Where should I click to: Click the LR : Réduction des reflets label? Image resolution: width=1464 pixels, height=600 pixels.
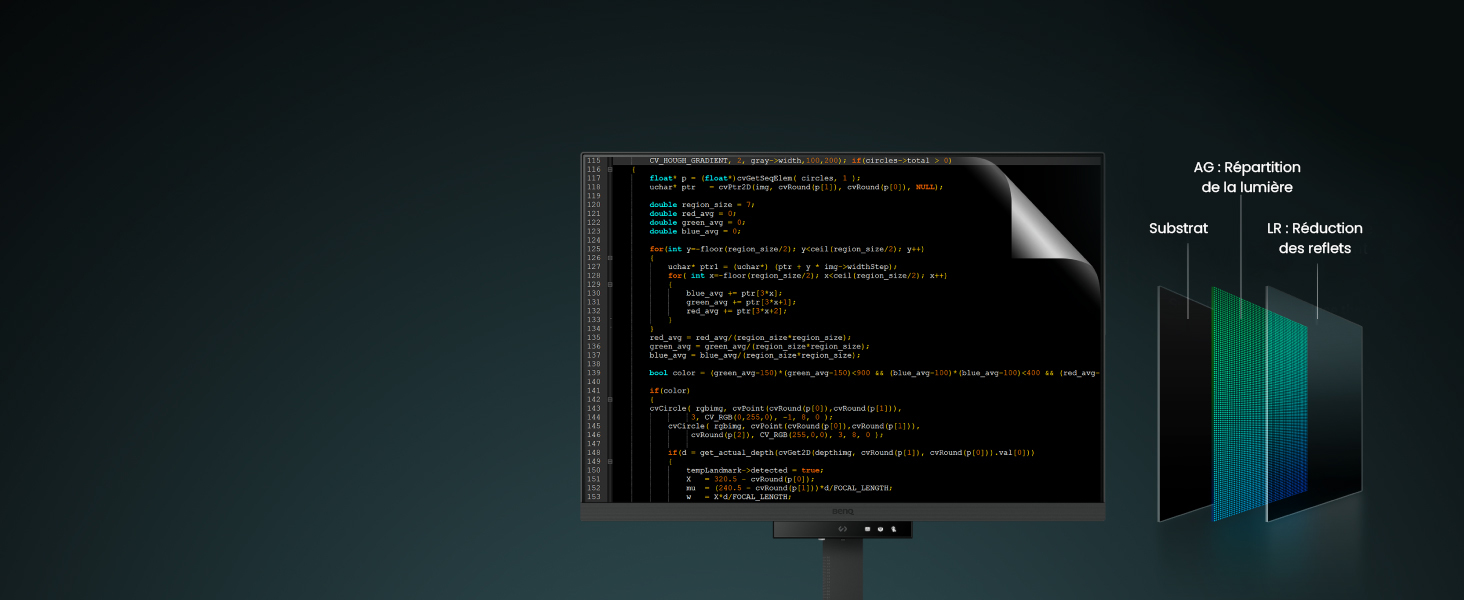[1314, 239]
